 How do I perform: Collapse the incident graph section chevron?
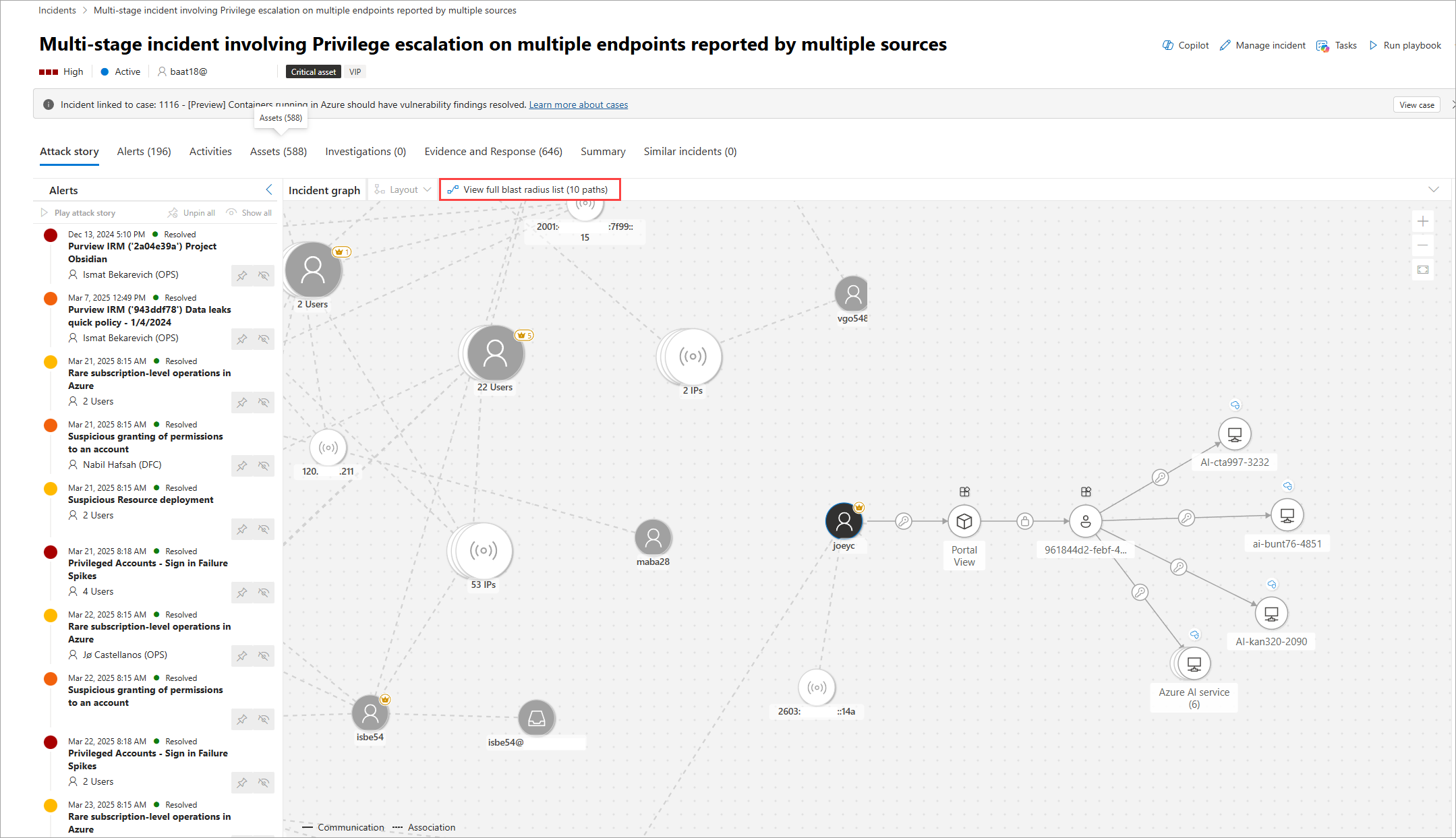coord(1434,189)
